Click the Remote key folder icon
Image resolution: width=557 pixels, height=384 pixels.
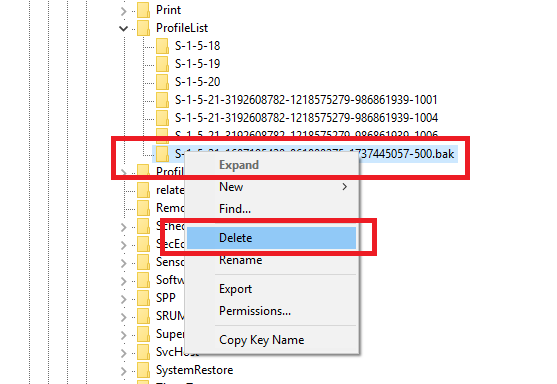click(144, 208)
